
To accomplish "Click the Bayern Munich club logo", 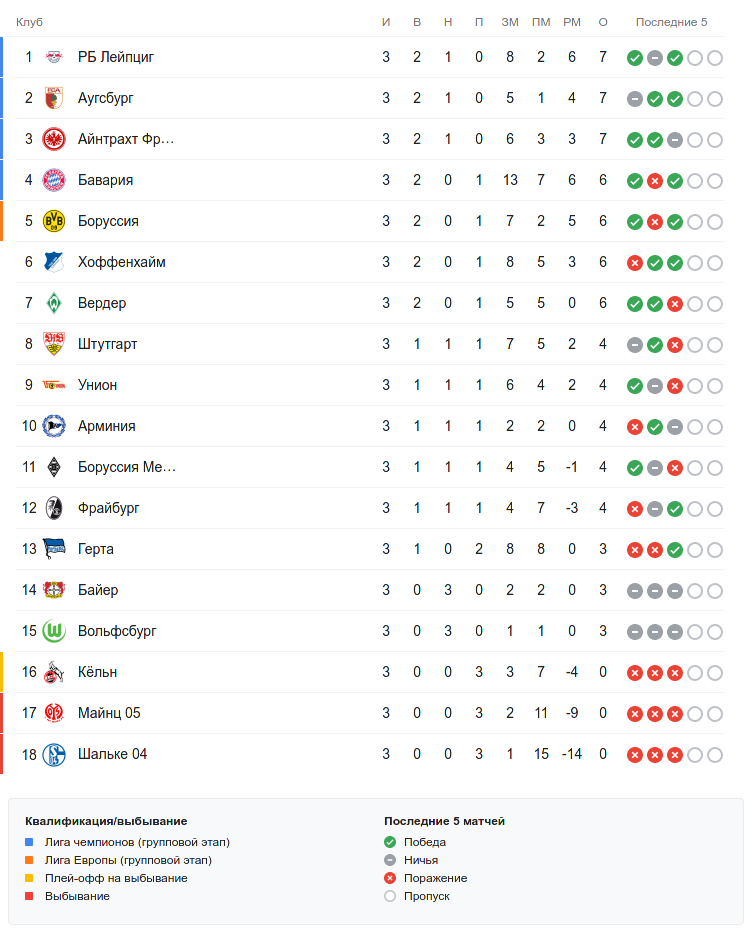I will 54,181.
